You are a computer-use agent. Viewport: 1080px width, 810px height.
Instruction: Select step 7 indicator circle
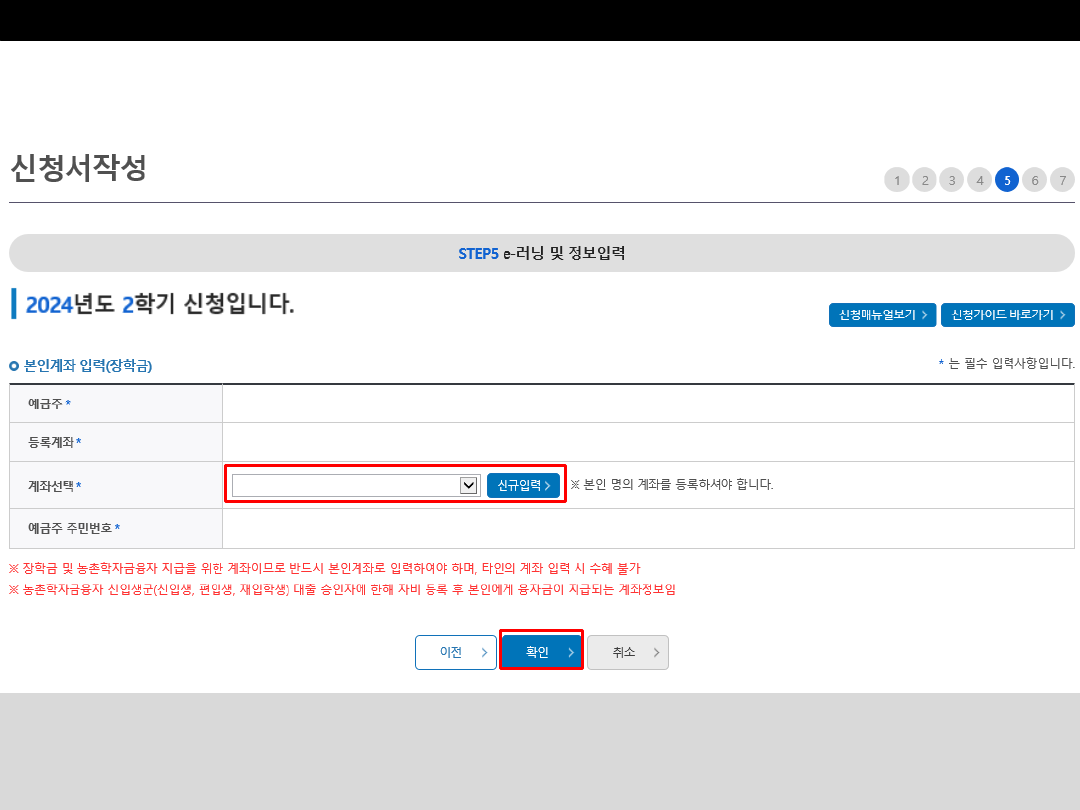click(1062, 180)
